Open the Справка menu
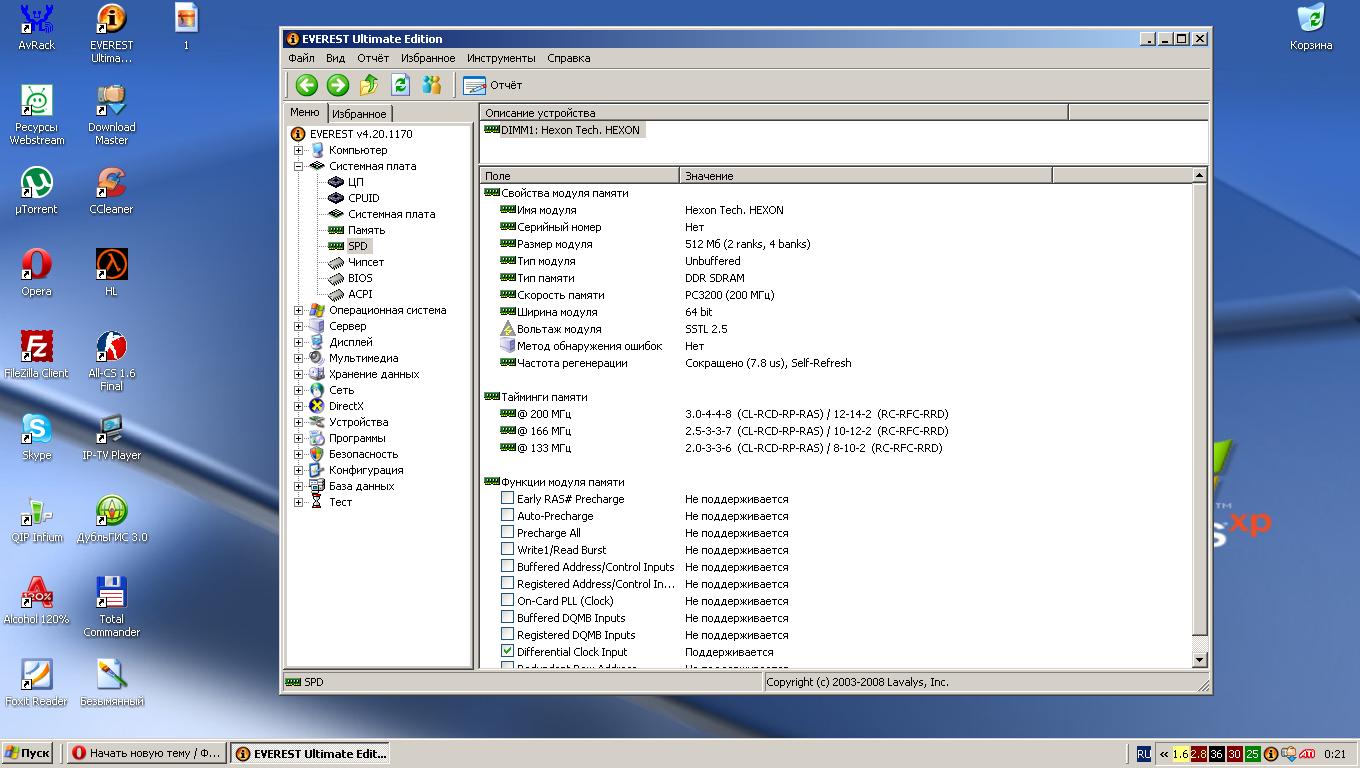The width and height of the screenshot is (1360, 768). [569, 58]
